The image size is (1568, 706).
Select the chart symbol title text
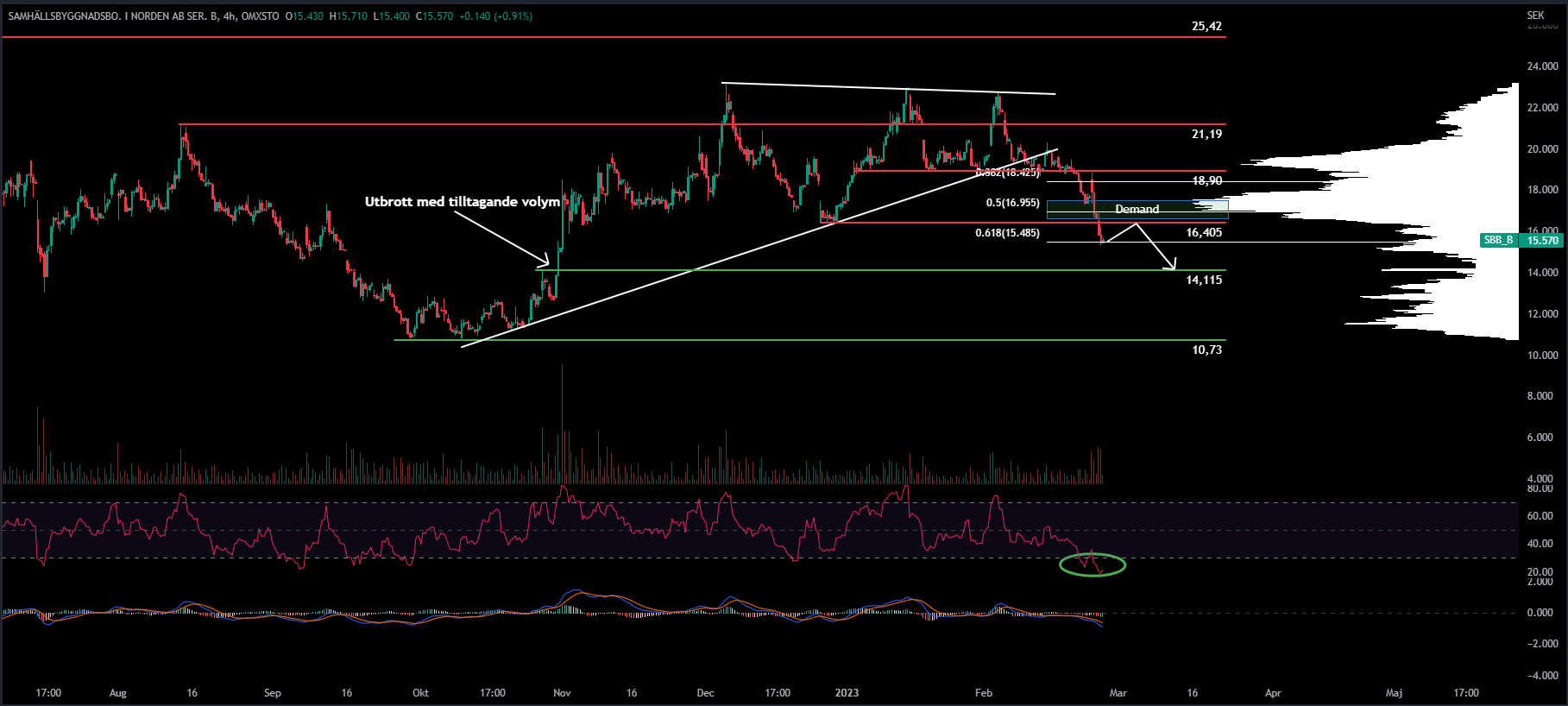tap(143, 16)
